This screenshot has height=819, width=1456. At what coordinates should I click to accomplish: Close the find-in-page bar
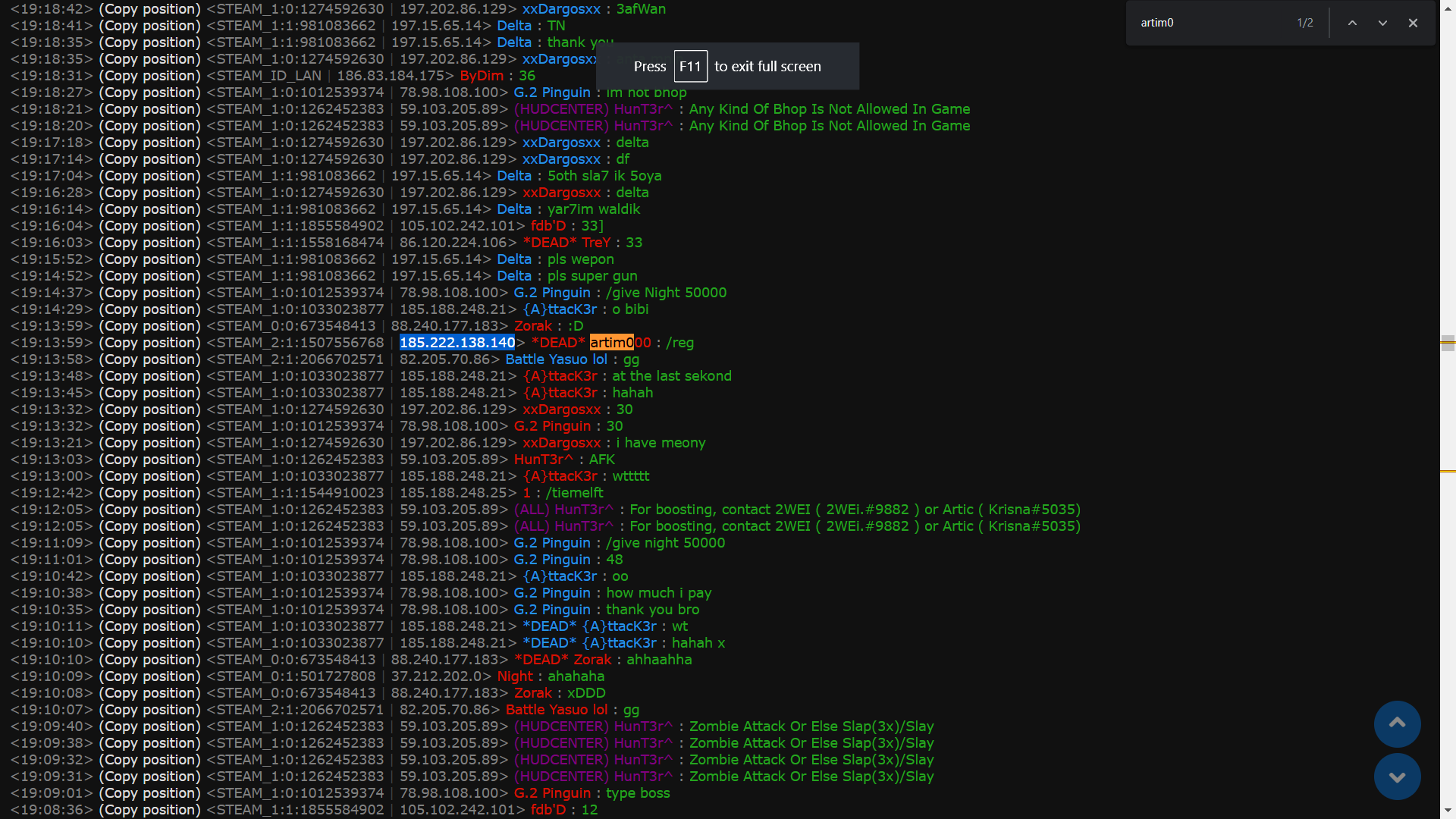tap(1413, 23)
